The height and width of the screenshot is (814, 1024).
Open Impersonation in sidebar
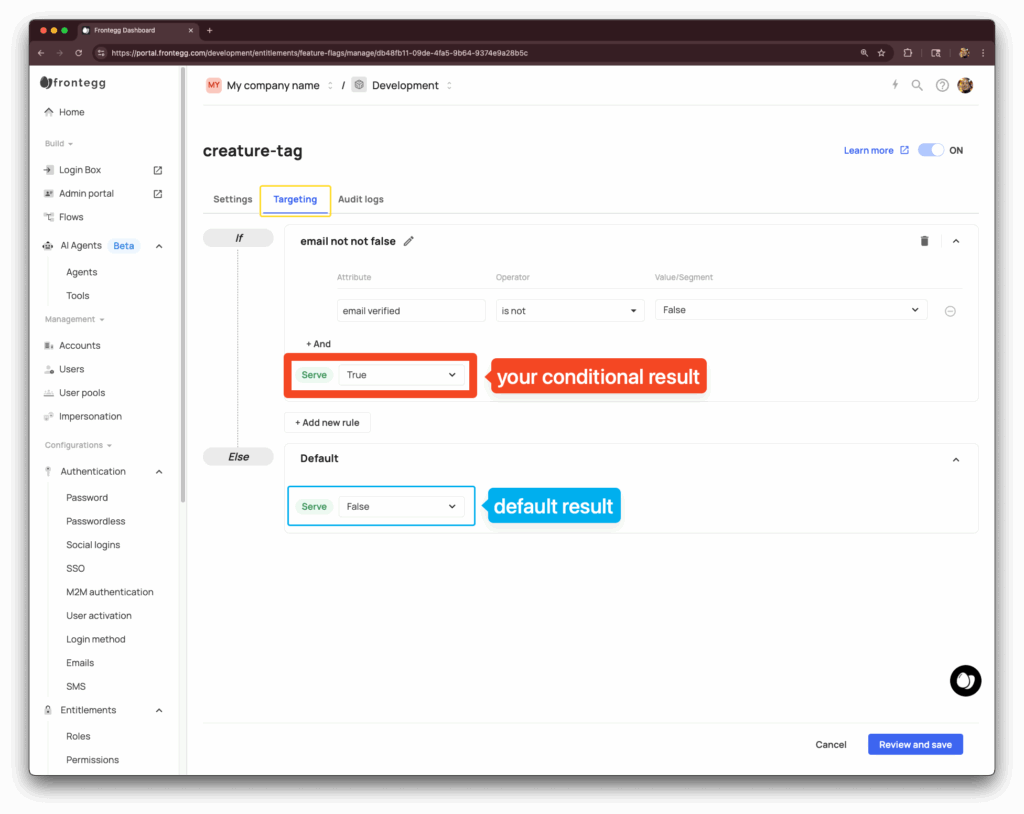[x=90, y=416]
